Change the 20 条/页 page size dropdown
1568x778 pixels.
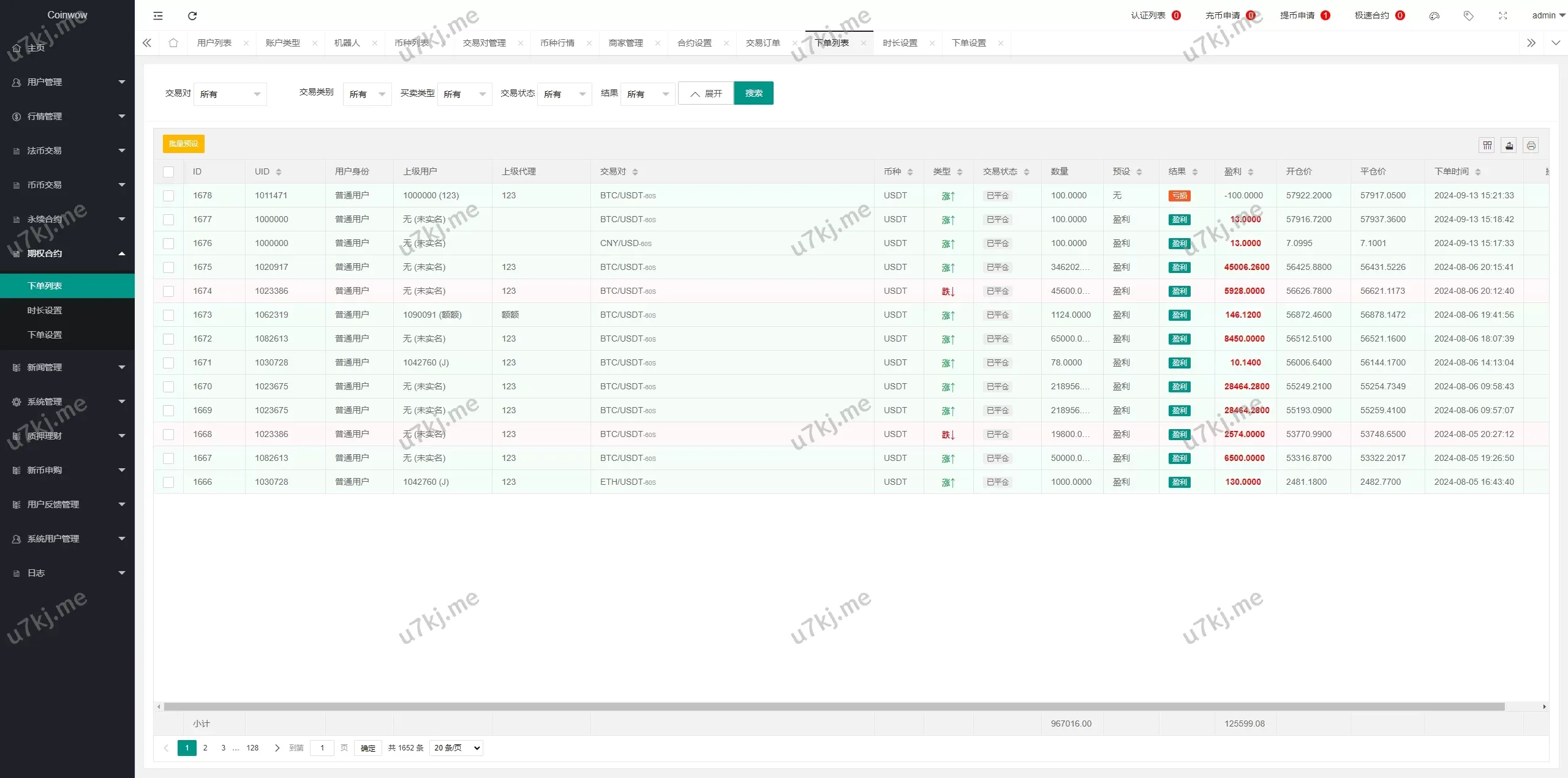[x=456, y=748]
